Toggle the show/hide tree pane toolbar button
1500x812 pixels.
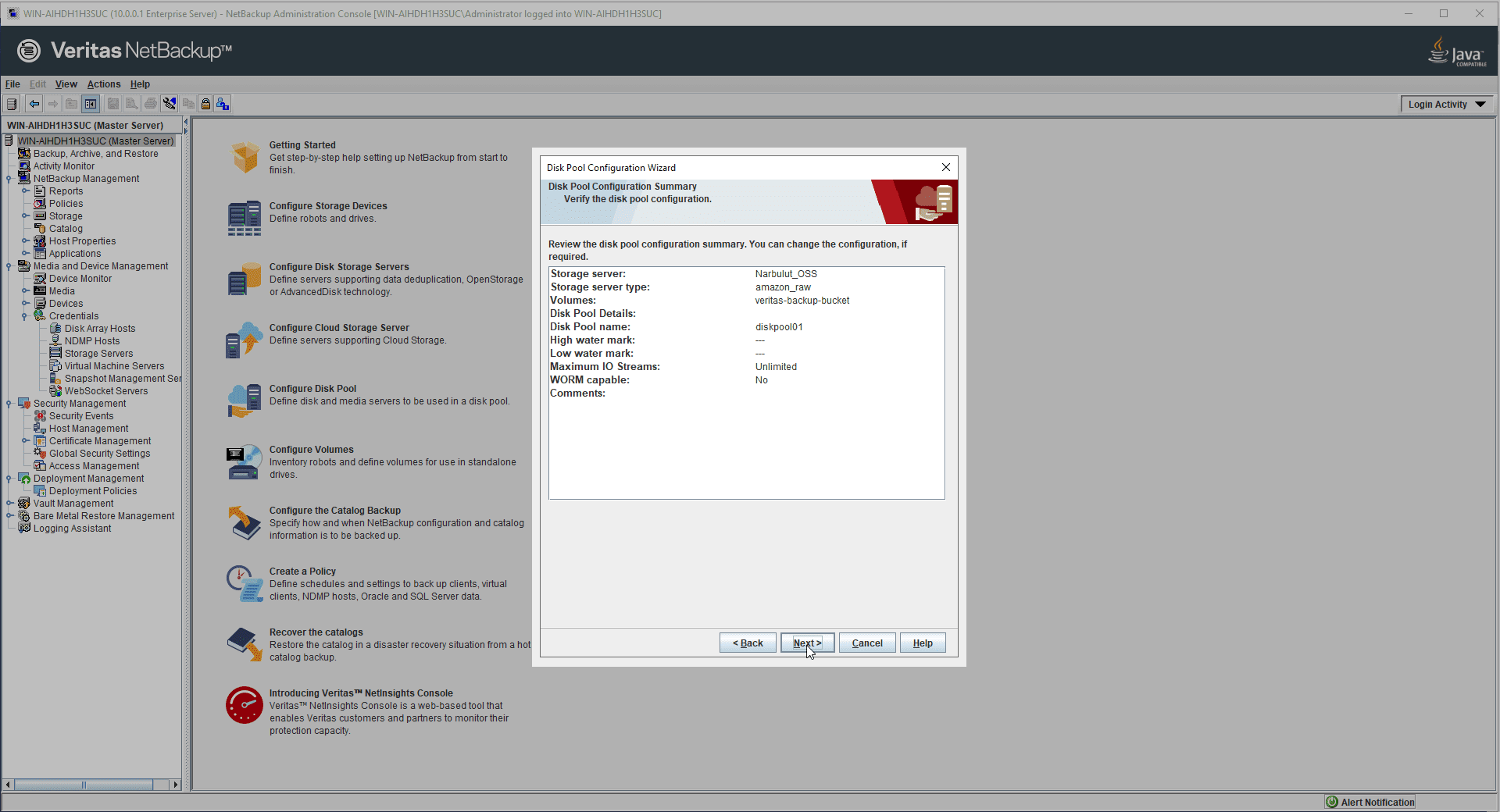(x=91, y=104)
